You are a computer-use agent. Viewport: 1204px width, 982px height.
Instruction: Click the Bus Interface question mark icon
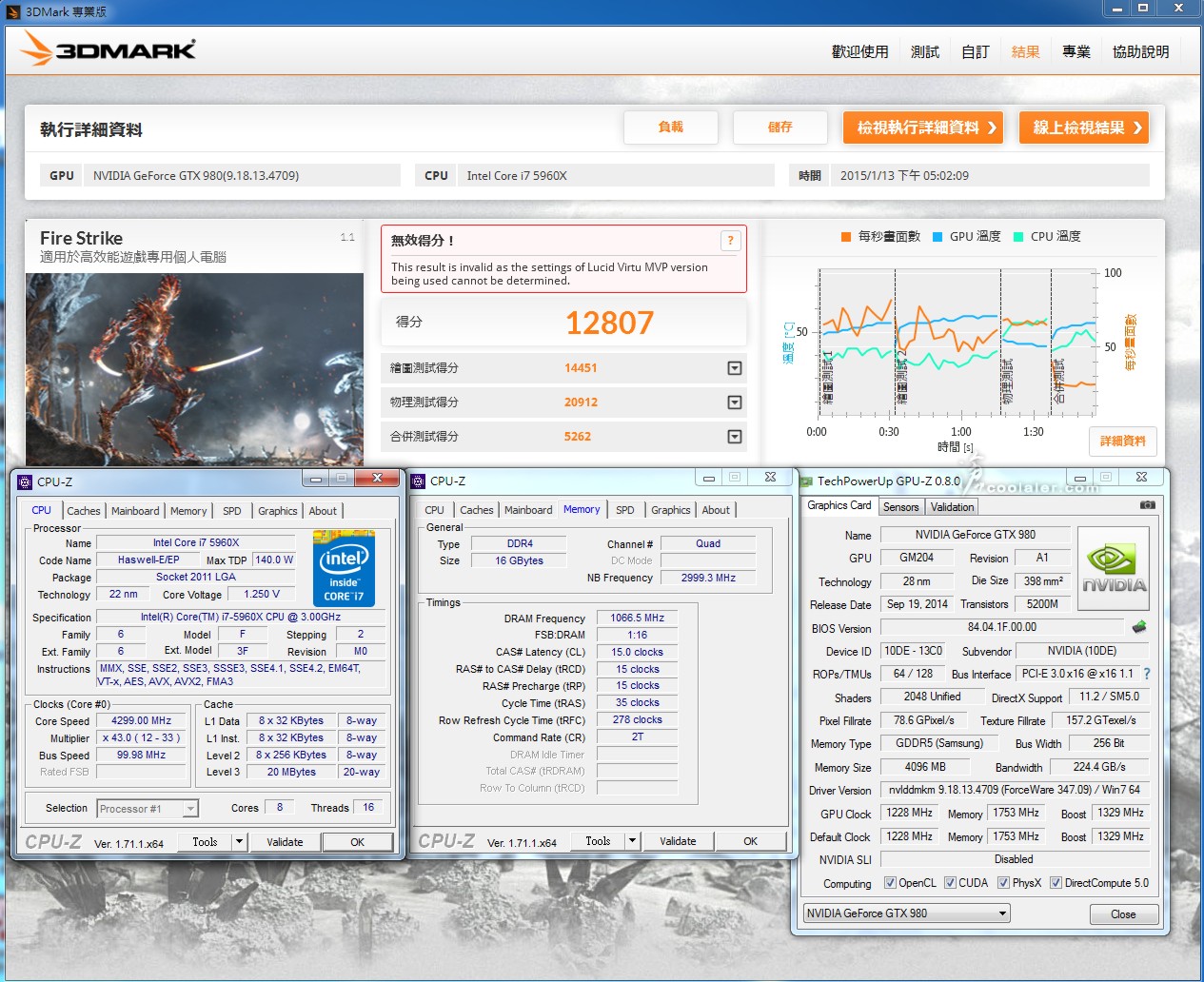point(1147,674)
